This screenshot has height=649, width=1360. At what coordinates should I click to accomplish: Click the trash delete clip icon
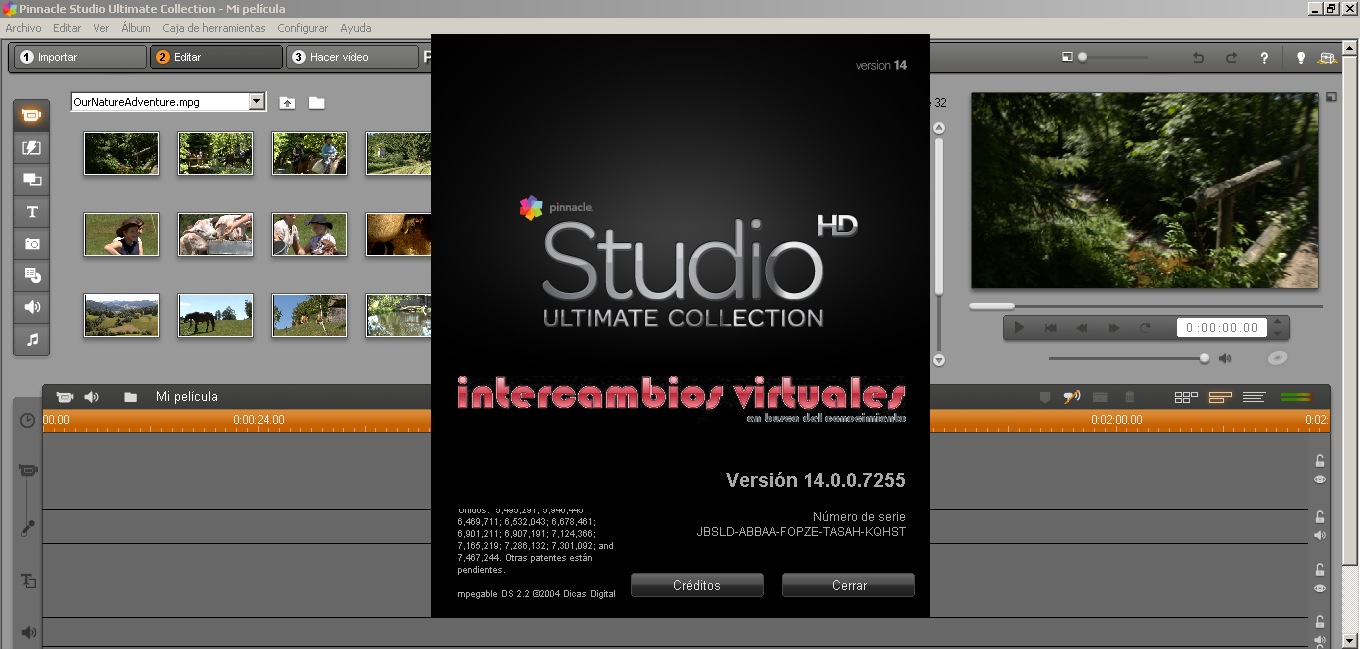pos(1129,397)
